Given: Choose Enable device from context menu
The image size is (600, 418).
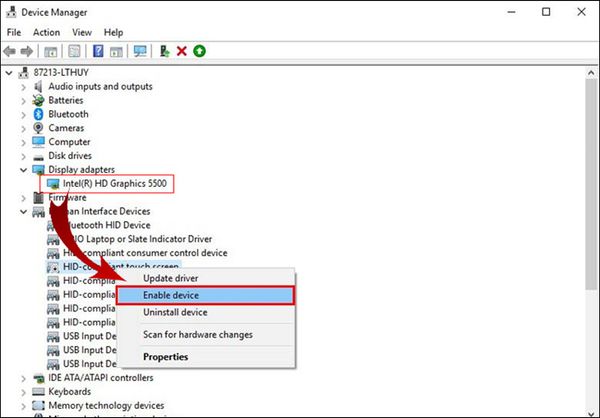Looking at the screenshot, I should [171, 296].
